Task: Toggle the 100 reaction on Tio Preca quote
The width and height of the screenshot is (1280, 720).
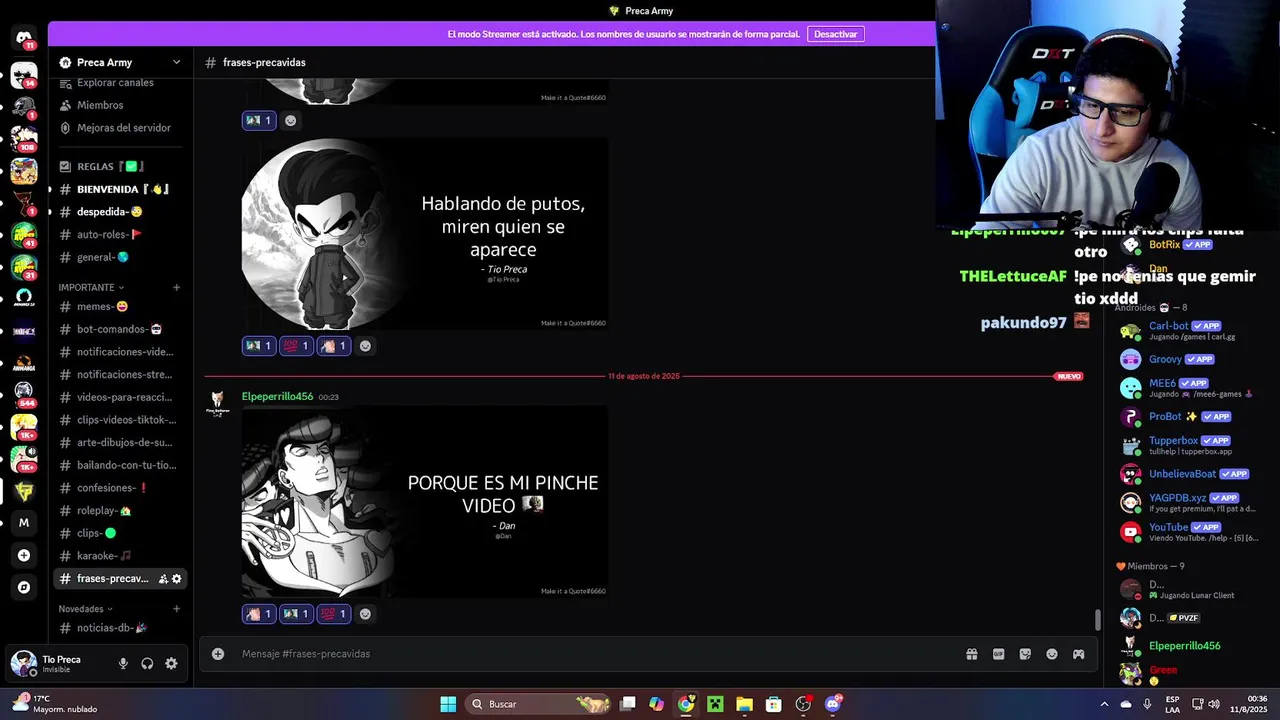Action: (296, 346)
